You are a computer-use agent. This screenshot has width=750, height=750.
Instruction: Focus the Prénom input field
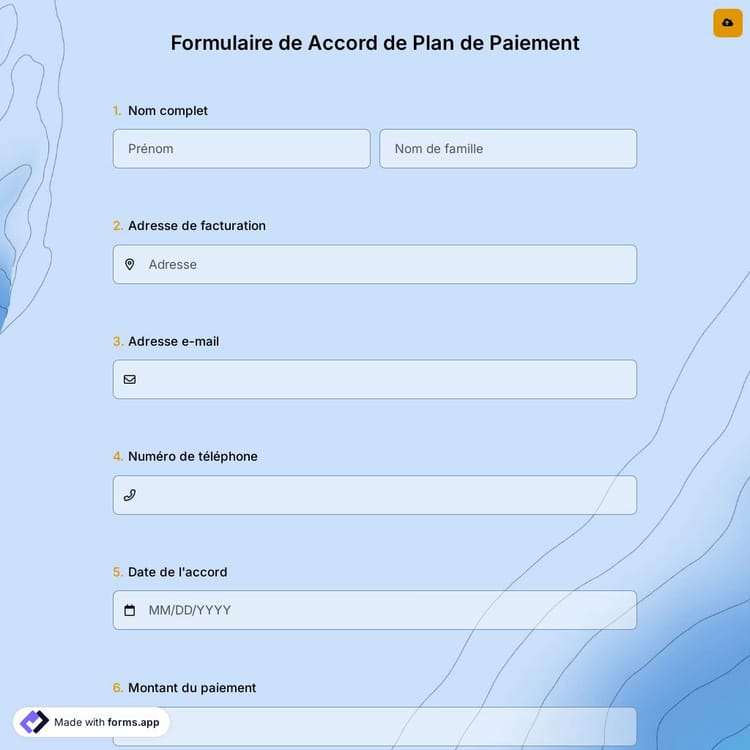click(x=241, y=149)
